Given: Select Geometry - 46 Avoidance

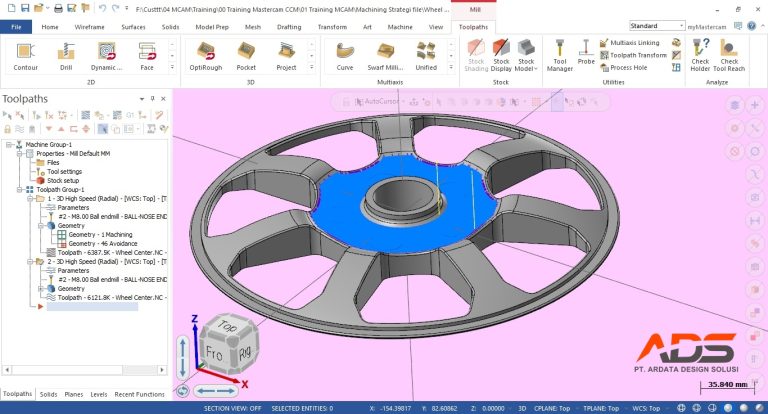Looking at the screenshot, I should point(102,244).
